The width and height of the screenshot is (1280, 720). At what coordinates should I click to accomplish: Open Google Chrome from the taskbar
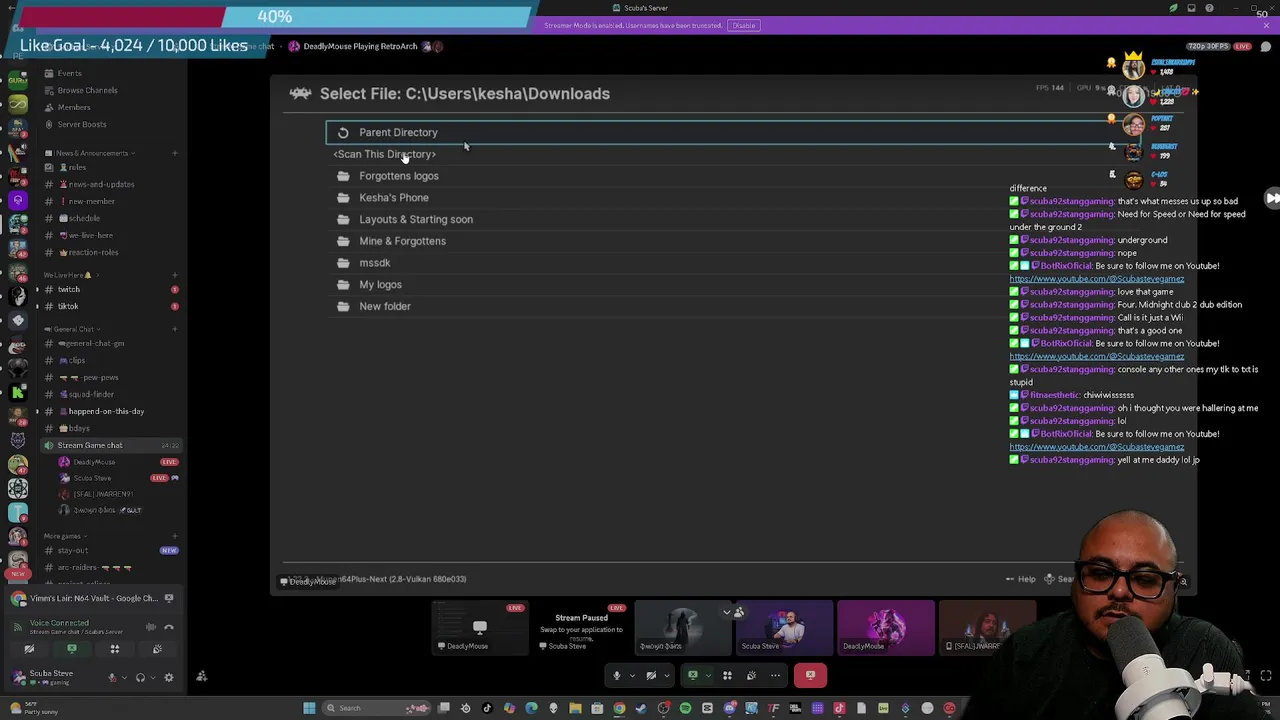coord(619,708)
